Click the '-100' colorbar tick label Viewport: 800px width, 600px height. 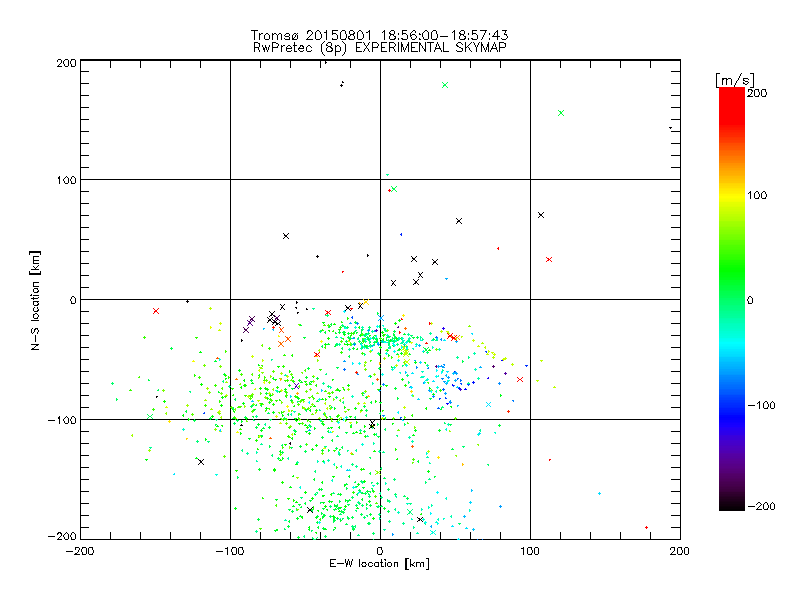(x=761, y=406)
